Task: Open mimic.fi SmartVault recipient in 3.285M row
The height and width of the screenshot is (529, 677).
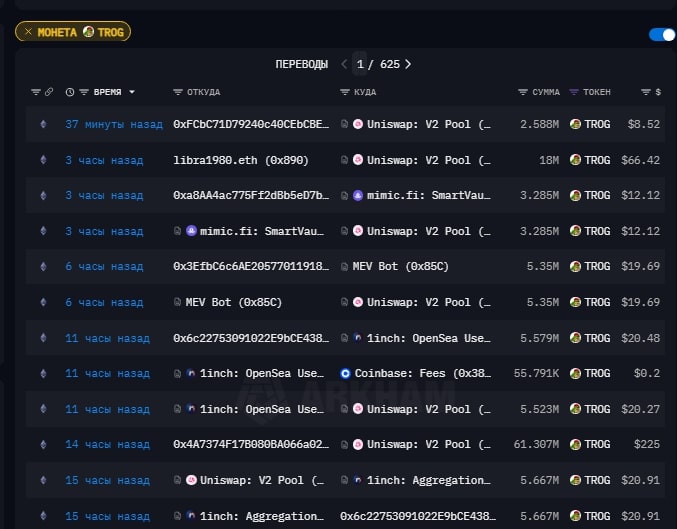Action: click(429, 195)
